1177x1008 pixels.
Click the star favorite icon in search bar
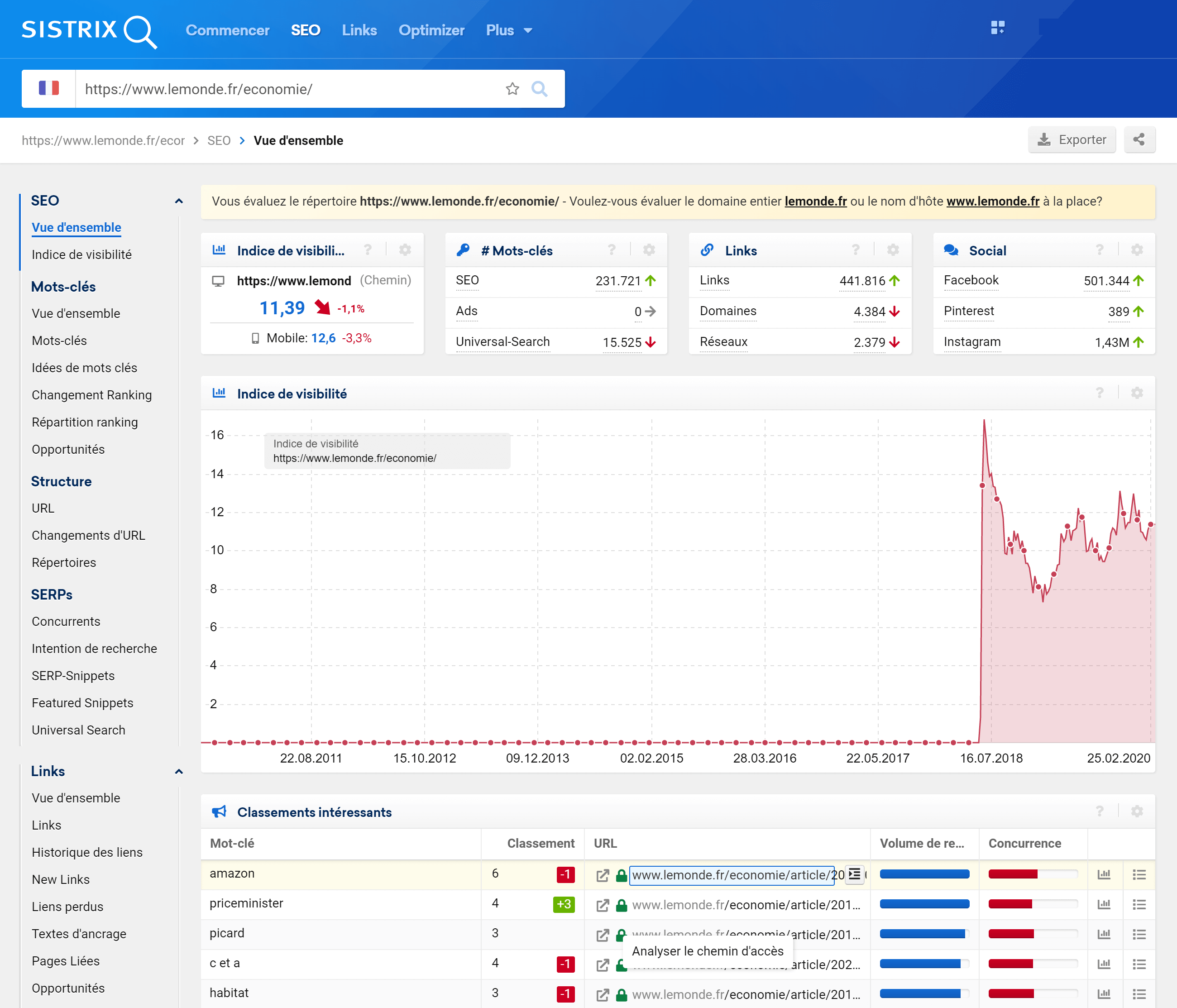(x=512, y=89)
